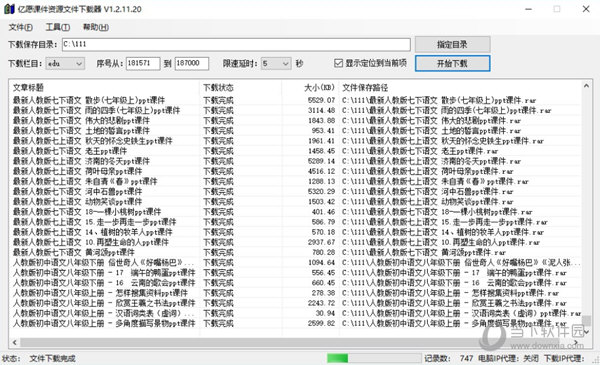Select row 多角度描写景物ppt课件
600x365 pixels.
point(295,323)
